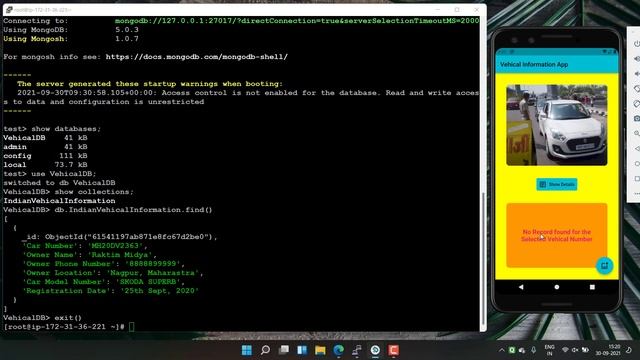Click the Android Studio taskbar icon
This screenshot has height=360, width=640.
click(376, 350)
